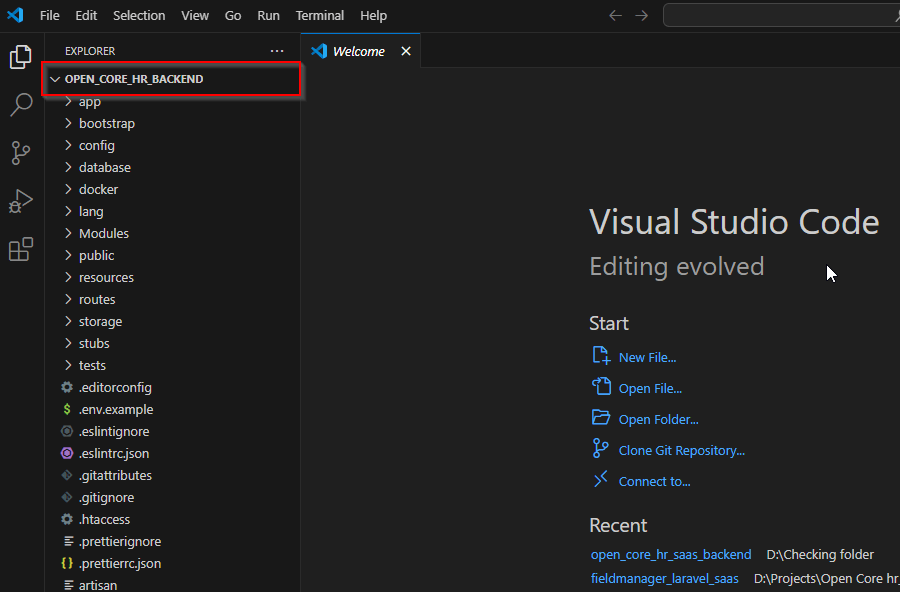Expand the tests folder

click(68, 365)
